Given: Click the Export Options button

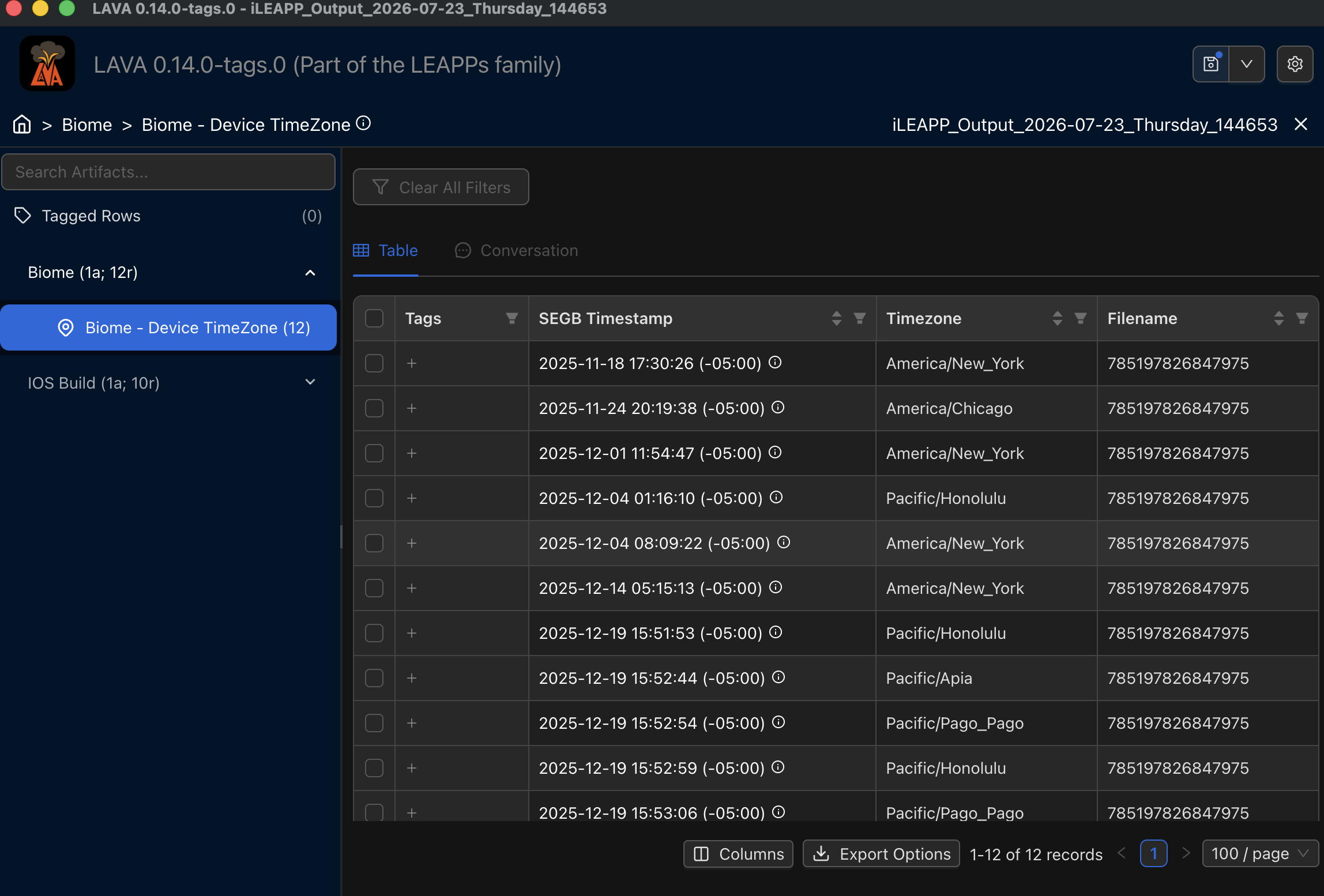Looking at the screenshot, I should [881, 854].
